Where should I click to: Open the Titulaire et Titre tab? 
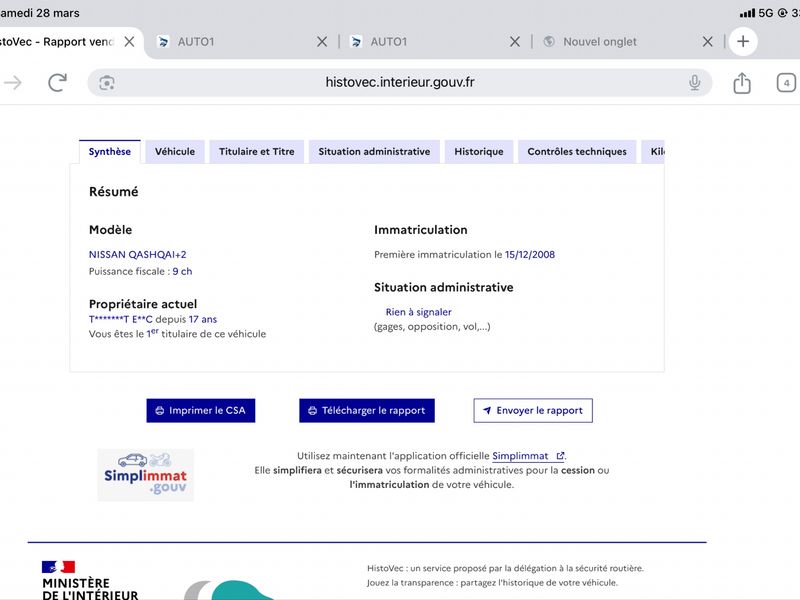tap(257, 152)
